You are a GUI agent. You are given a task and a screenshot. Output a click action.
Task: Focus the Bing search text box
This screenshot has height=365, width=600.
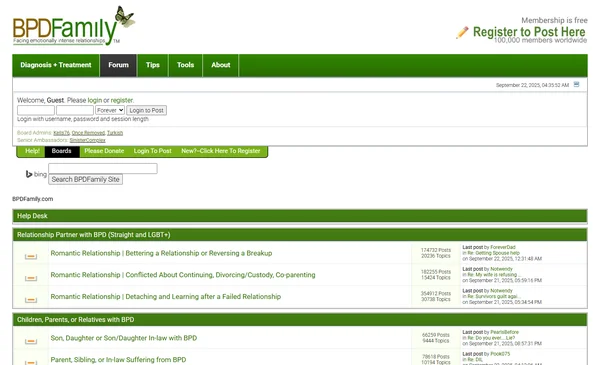click(103, 168)
